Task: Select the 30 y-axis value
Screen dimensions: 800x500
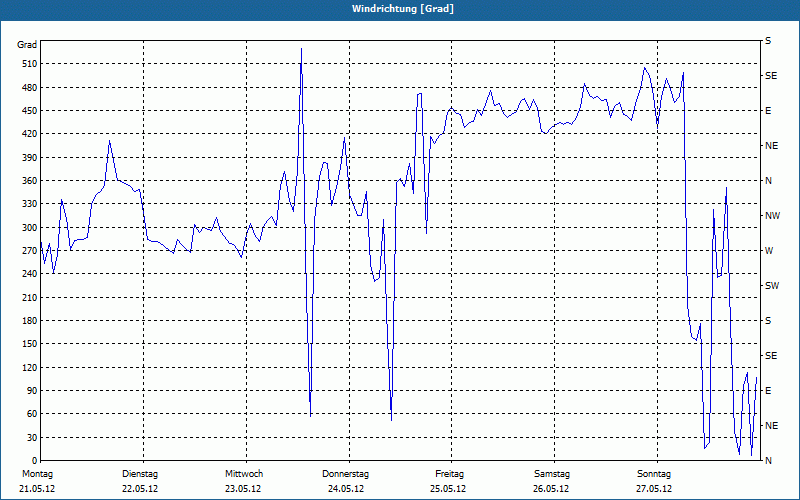Action: [33, 438]
